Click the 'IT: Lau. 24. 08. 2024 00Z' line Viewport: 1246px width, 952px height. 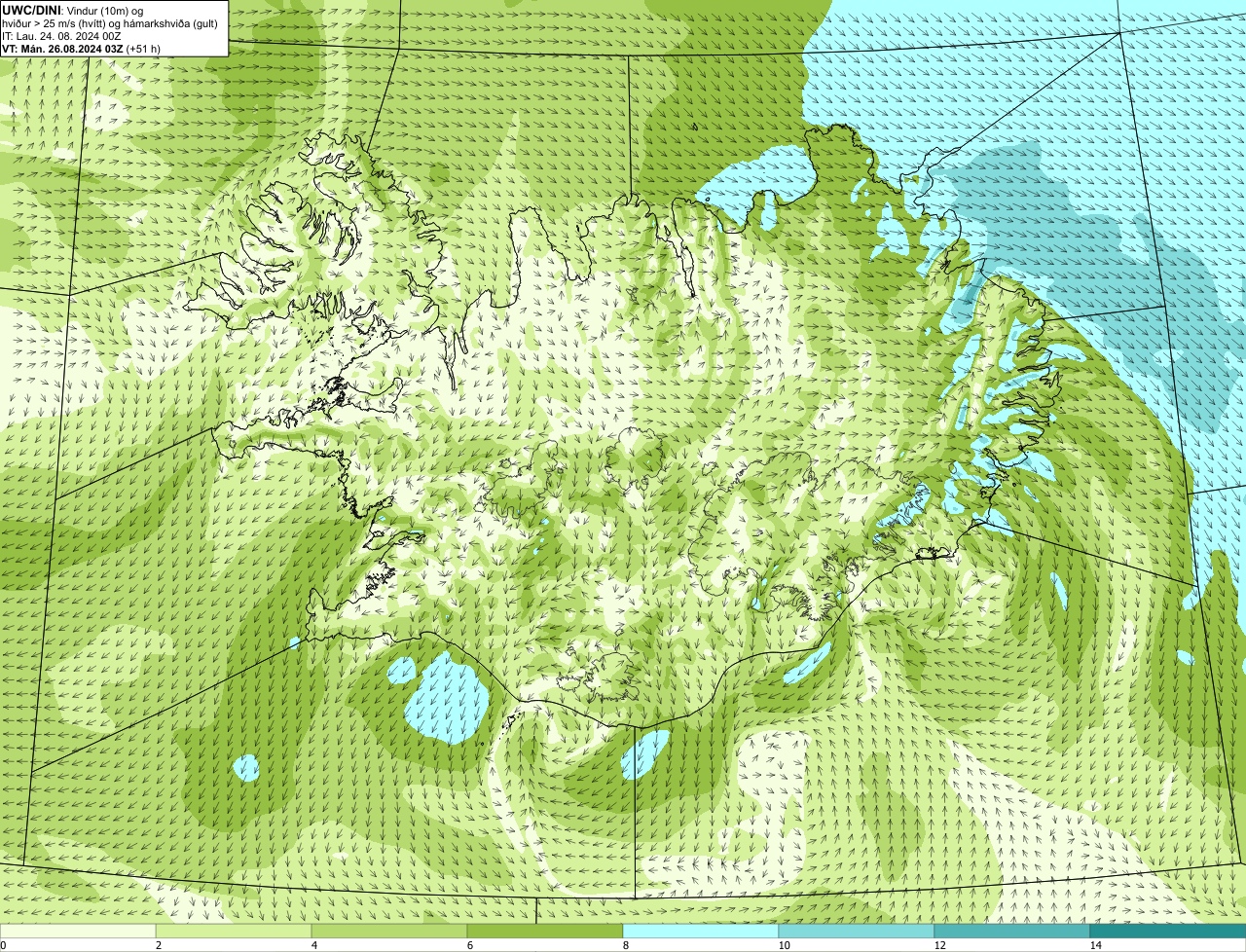point(61,35)
